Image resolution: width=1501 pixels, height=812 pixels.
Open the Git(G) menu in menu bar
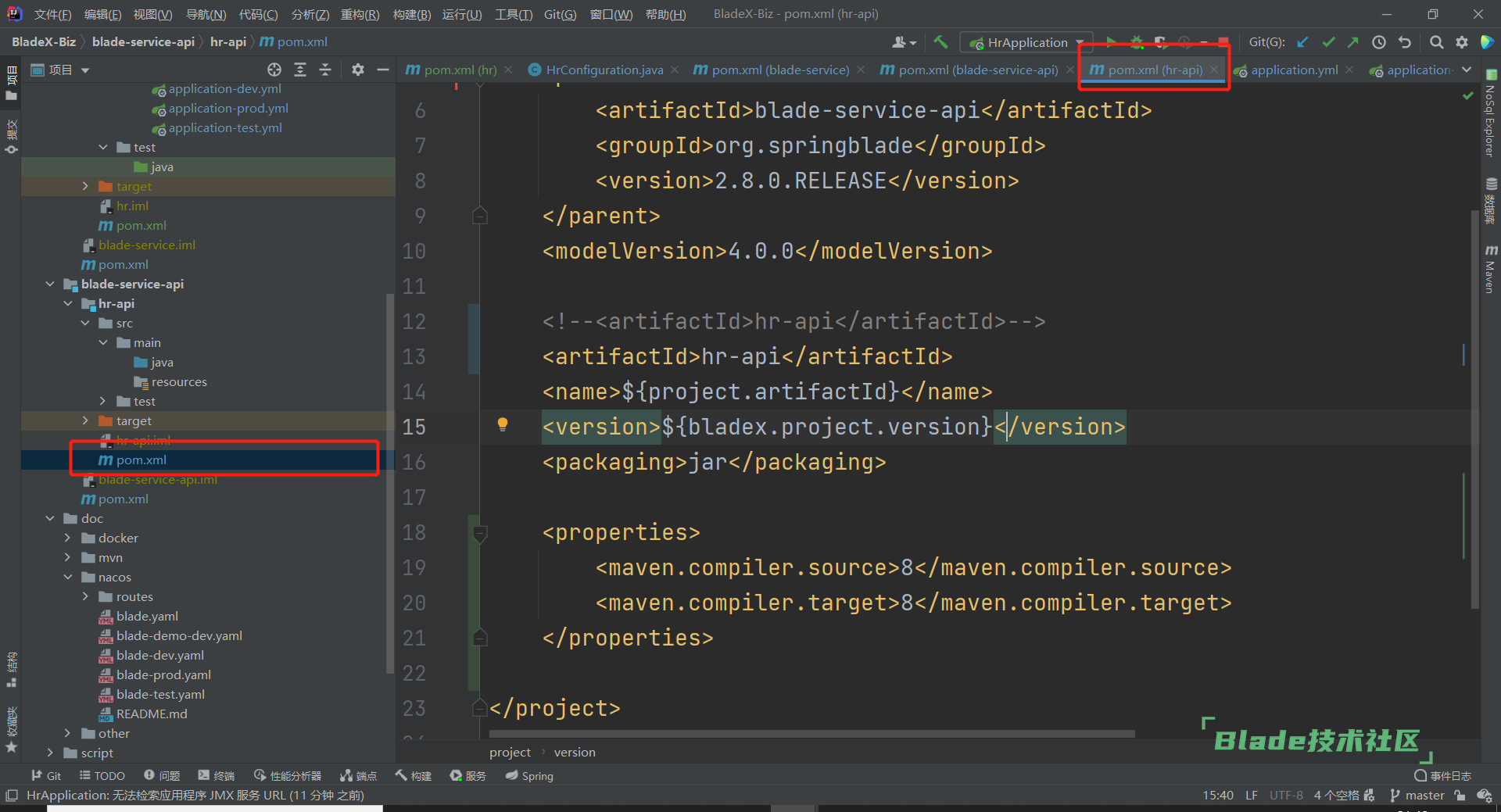[560, 15]
